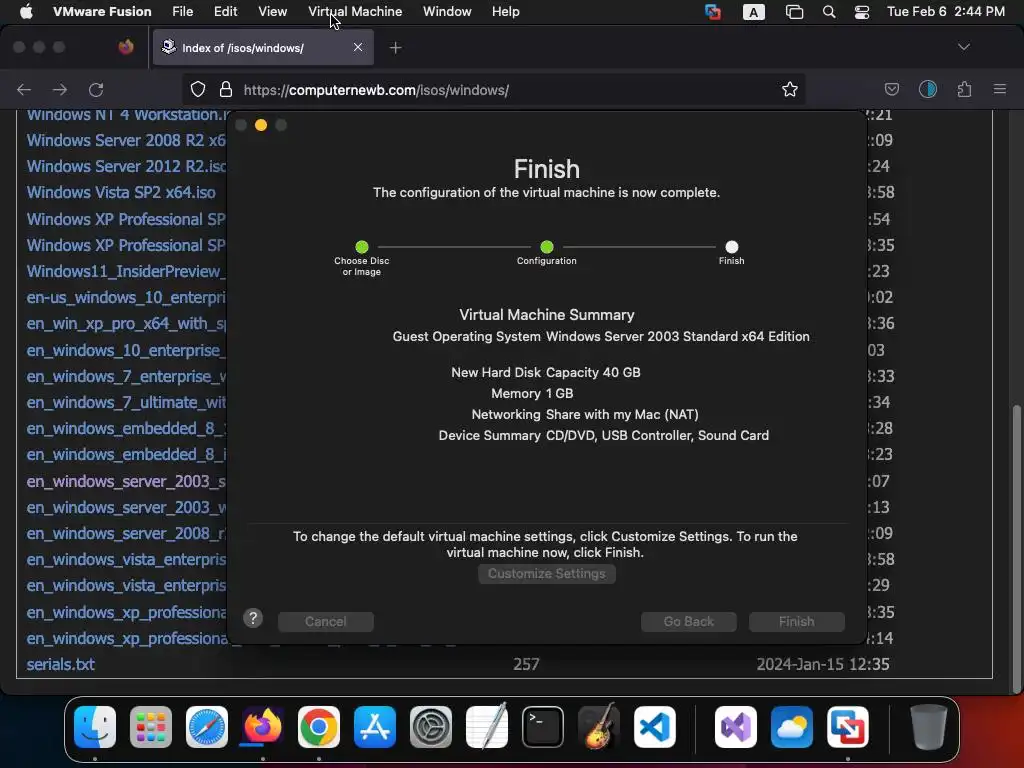Click the Configuration step dot
This screenshot has height=768, width=1024.
pos(547,247)
